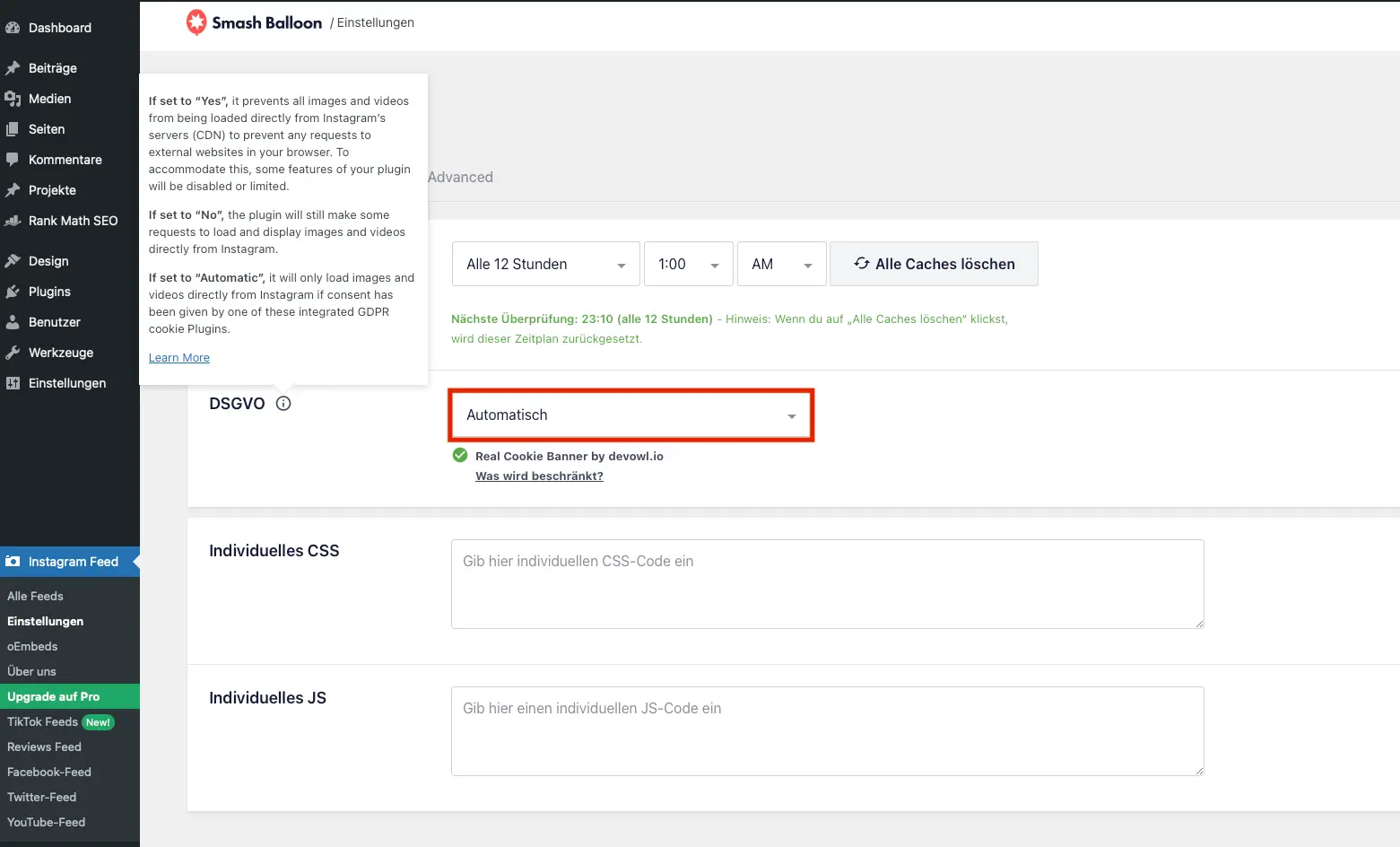Viewport: 1400px width, 847px height.
Task: Click the Medien media icon
Action: (13, 99)
